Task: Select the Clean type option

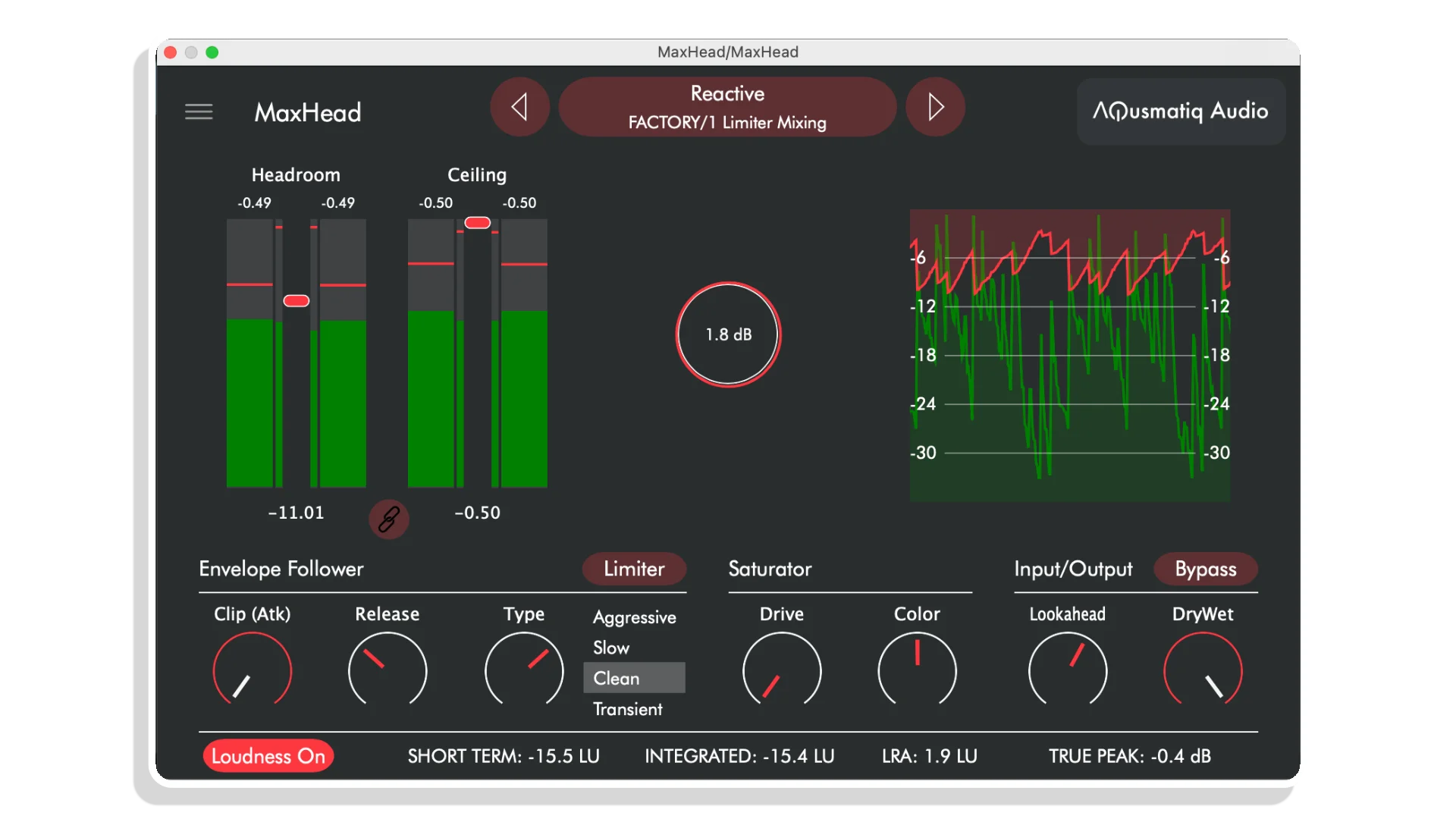Action: tap(634, 678)
